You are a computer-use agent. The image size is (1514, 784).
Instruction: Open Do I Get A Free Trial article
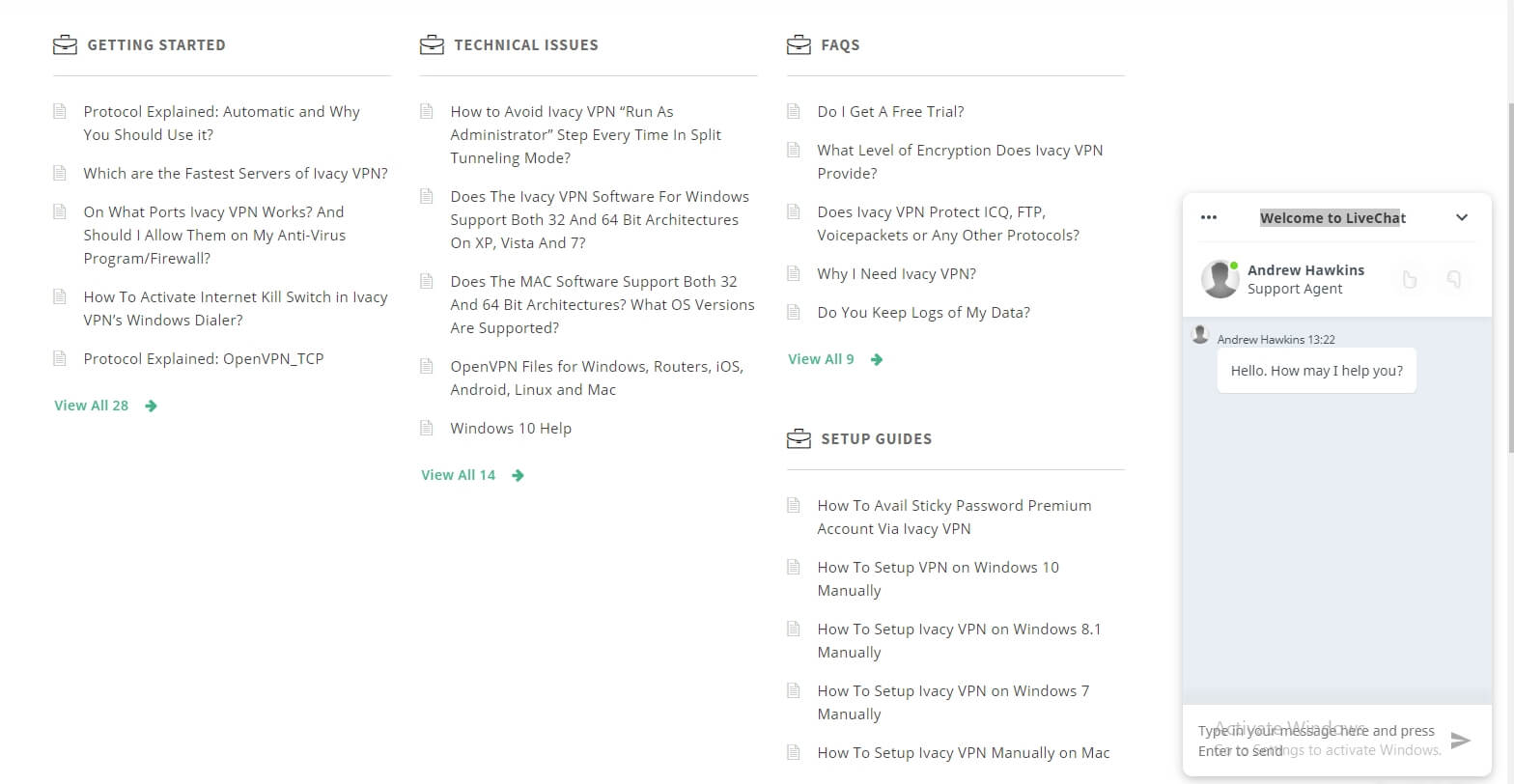pos(890,111)
